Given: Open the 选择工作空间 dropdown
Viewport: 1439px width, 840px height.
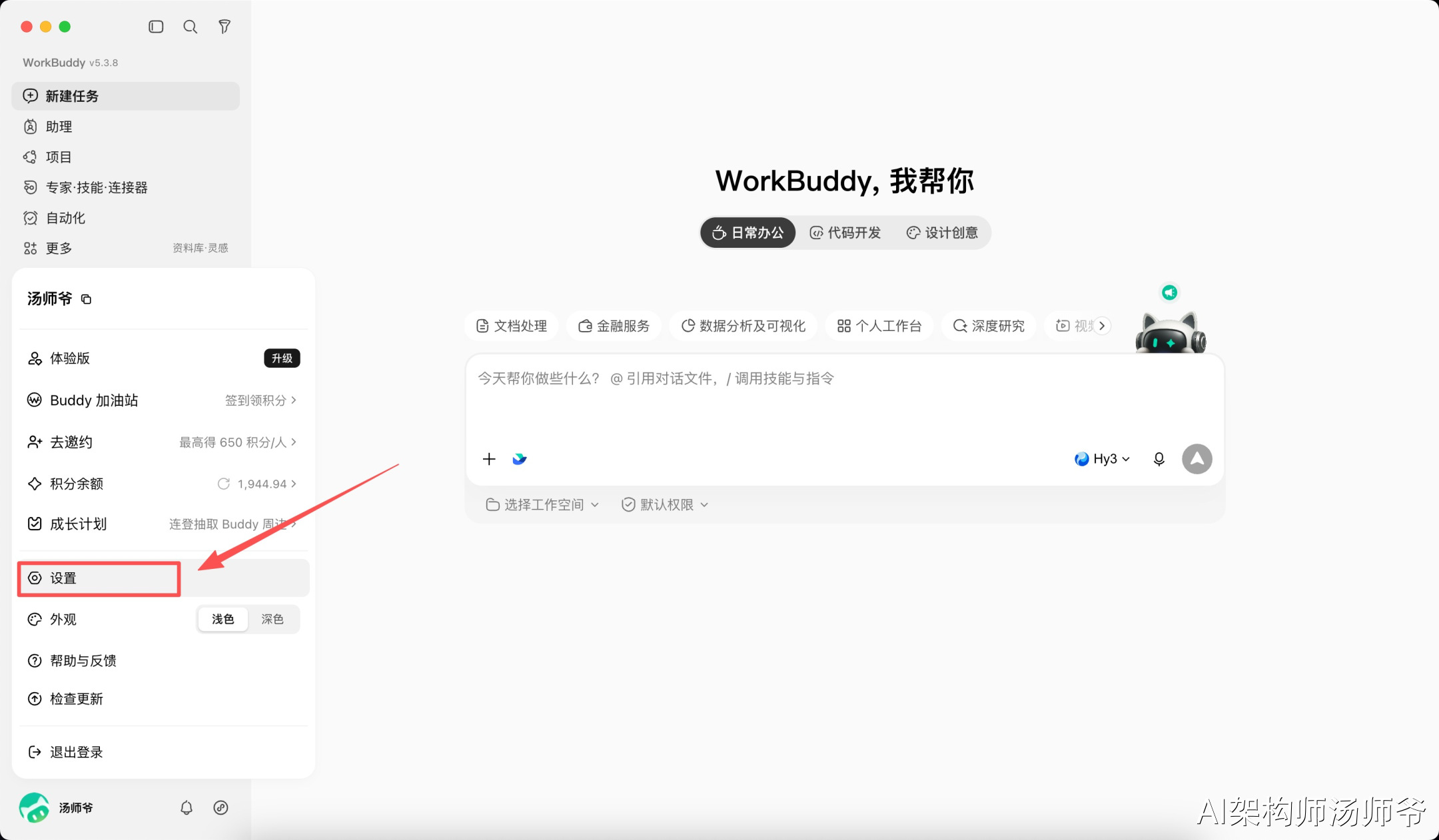Looking at the screenshot, I should 542,505.
